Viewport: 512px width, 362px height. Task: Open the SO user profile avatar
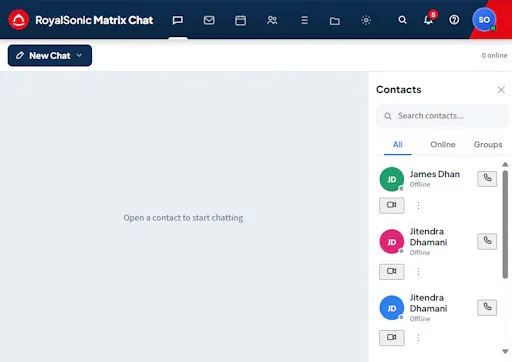(484, 20)
